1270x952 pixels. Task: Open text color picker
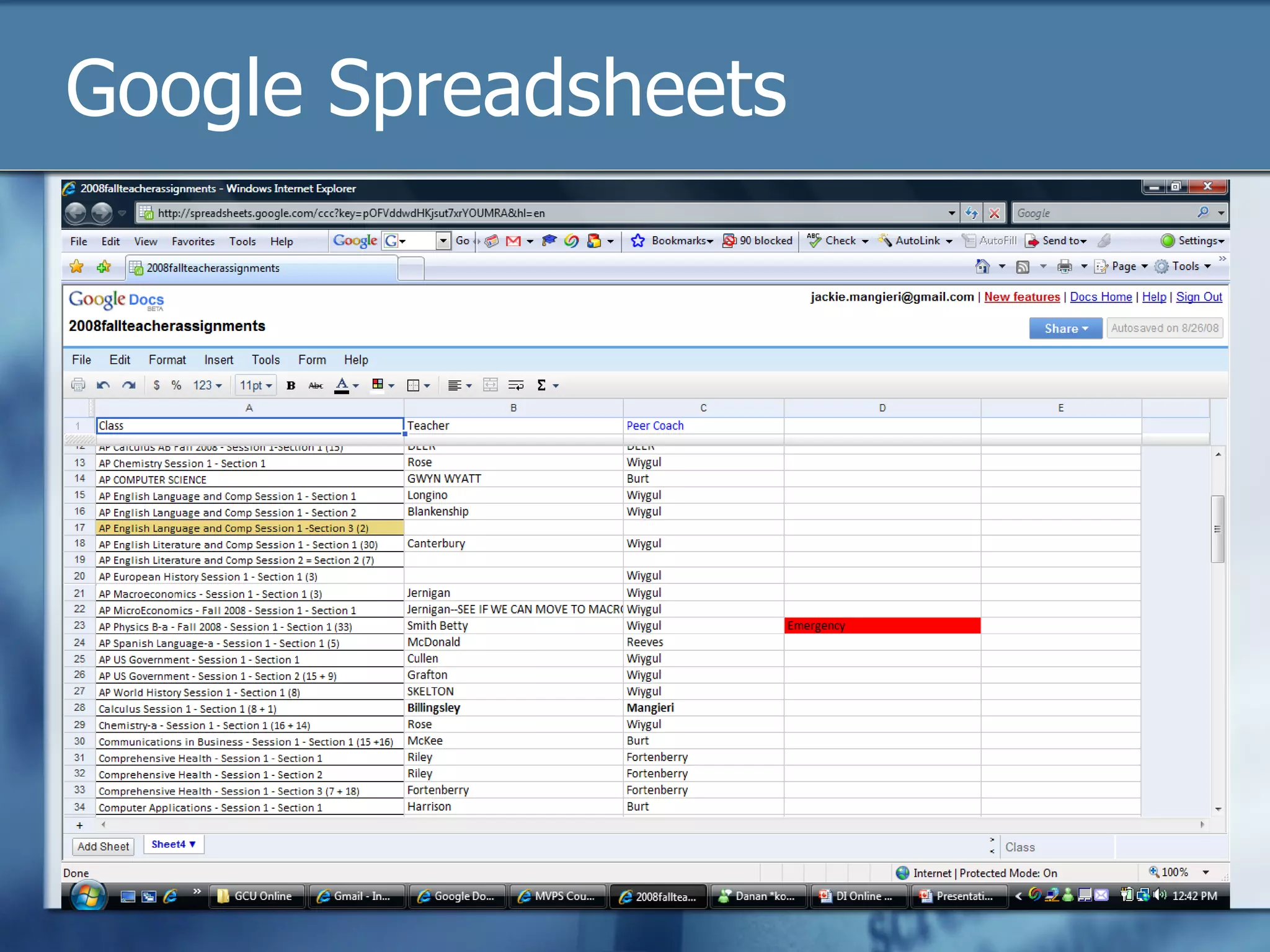(x=347, y=386)
